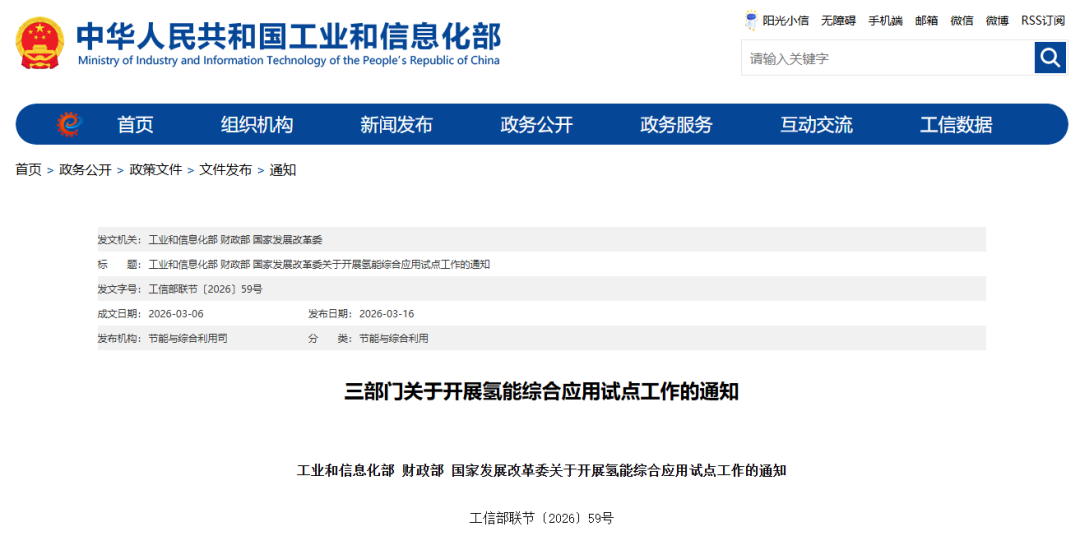The image size is (1080, 536).
Task: Select 互动交流 navigation item
Action: 816,125
